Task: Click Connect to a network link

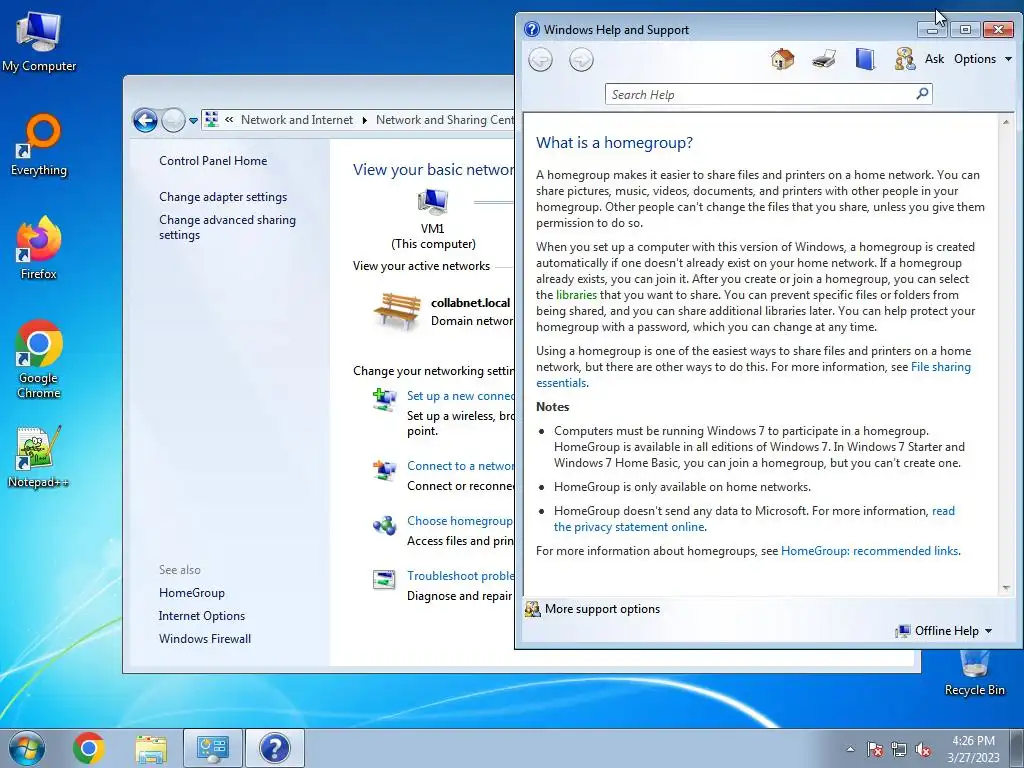Action: pos(460,466)
